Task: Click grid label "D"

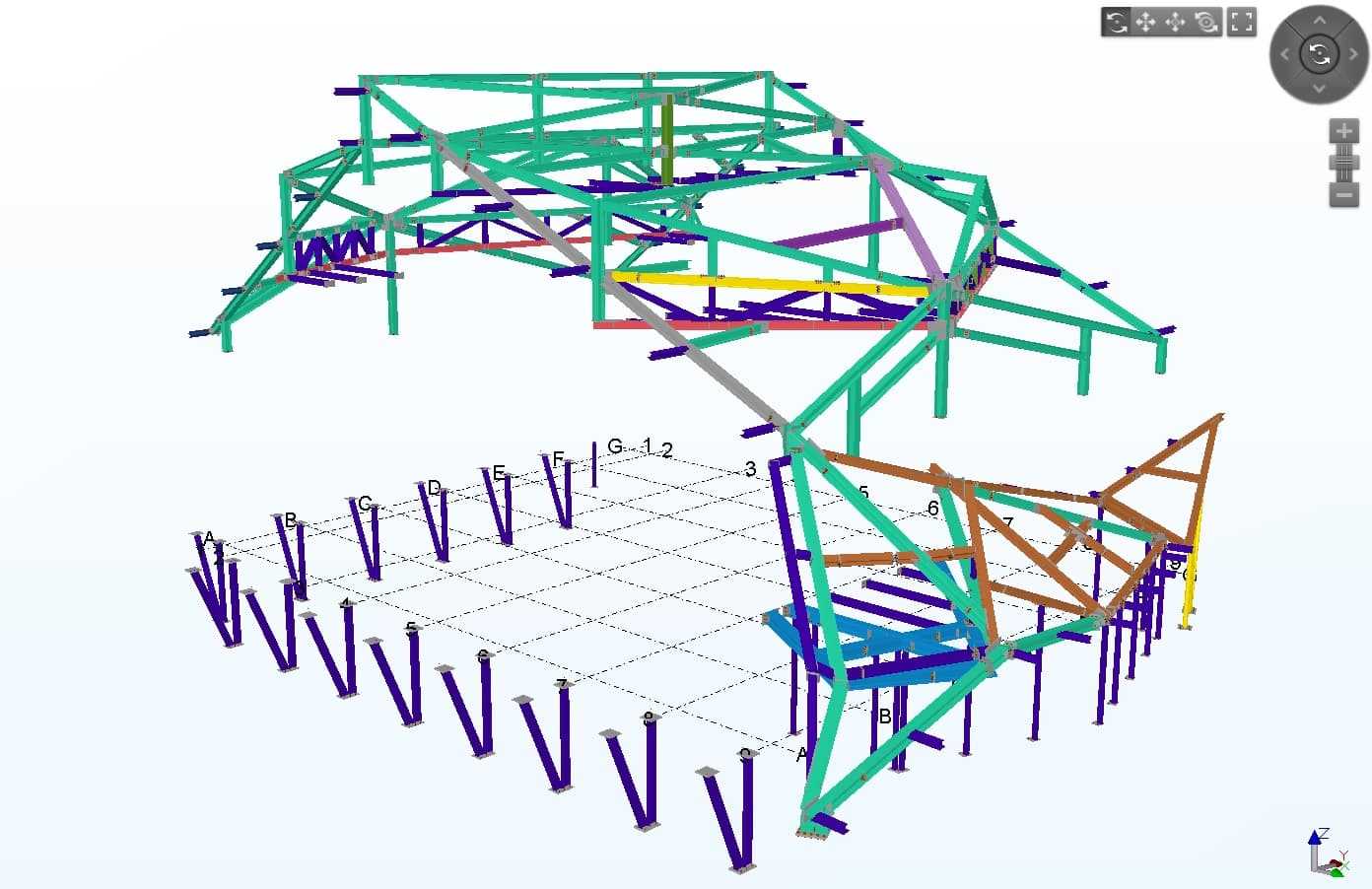Action: [434, 488]
